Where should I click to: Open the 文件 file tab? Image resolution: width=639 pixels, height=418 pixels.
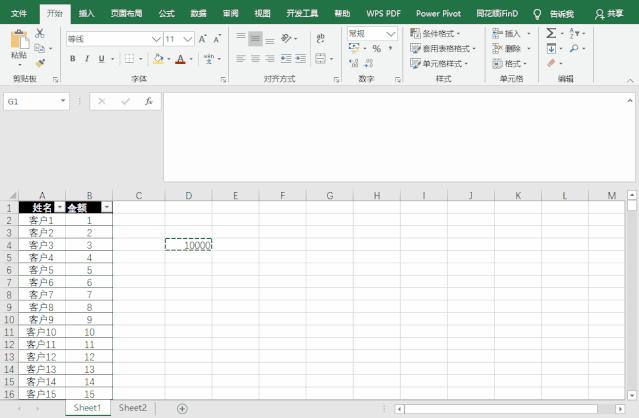click(x=19, y=13)
